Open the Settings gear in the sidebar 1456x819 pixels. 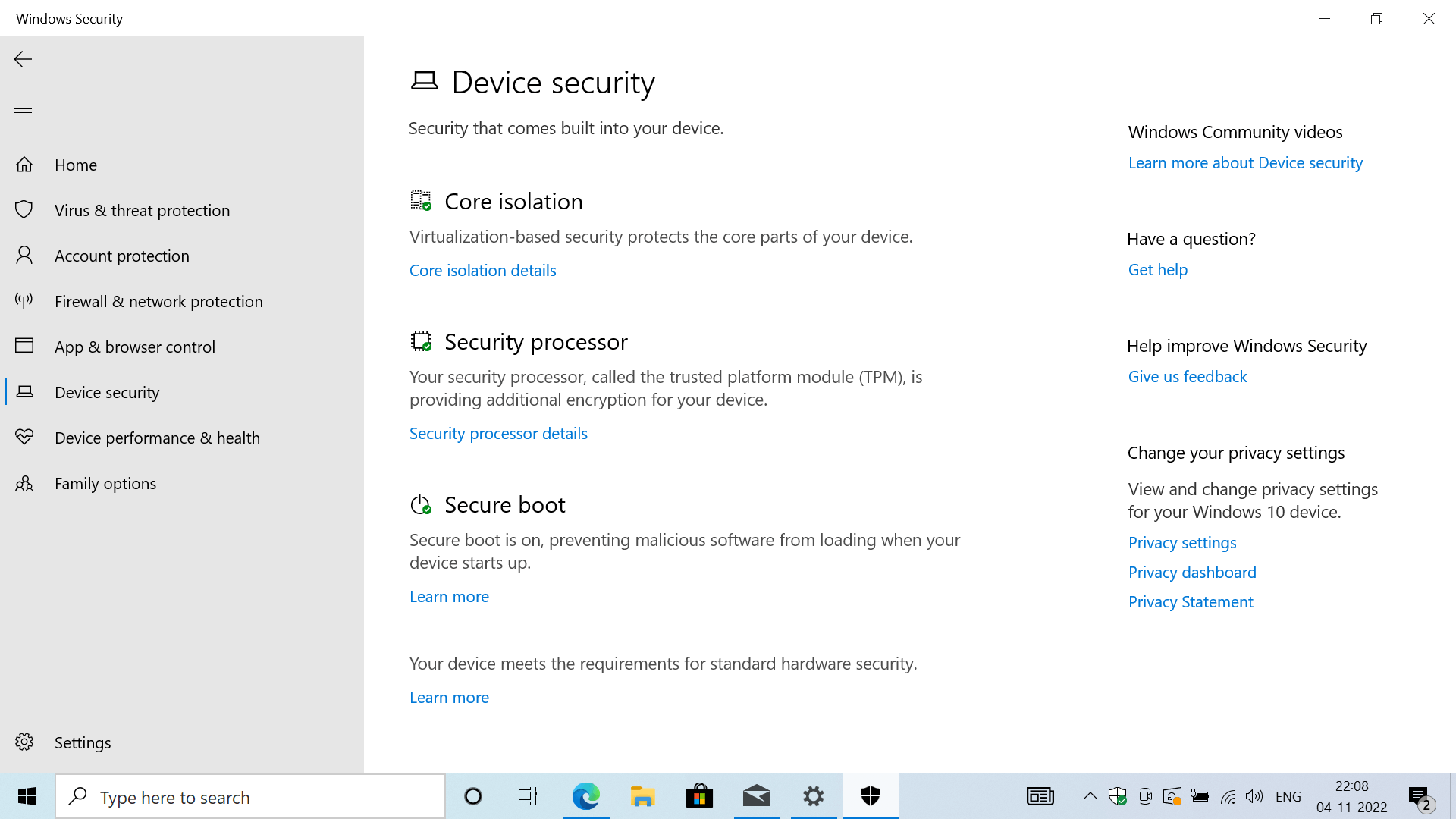point(24,742)
